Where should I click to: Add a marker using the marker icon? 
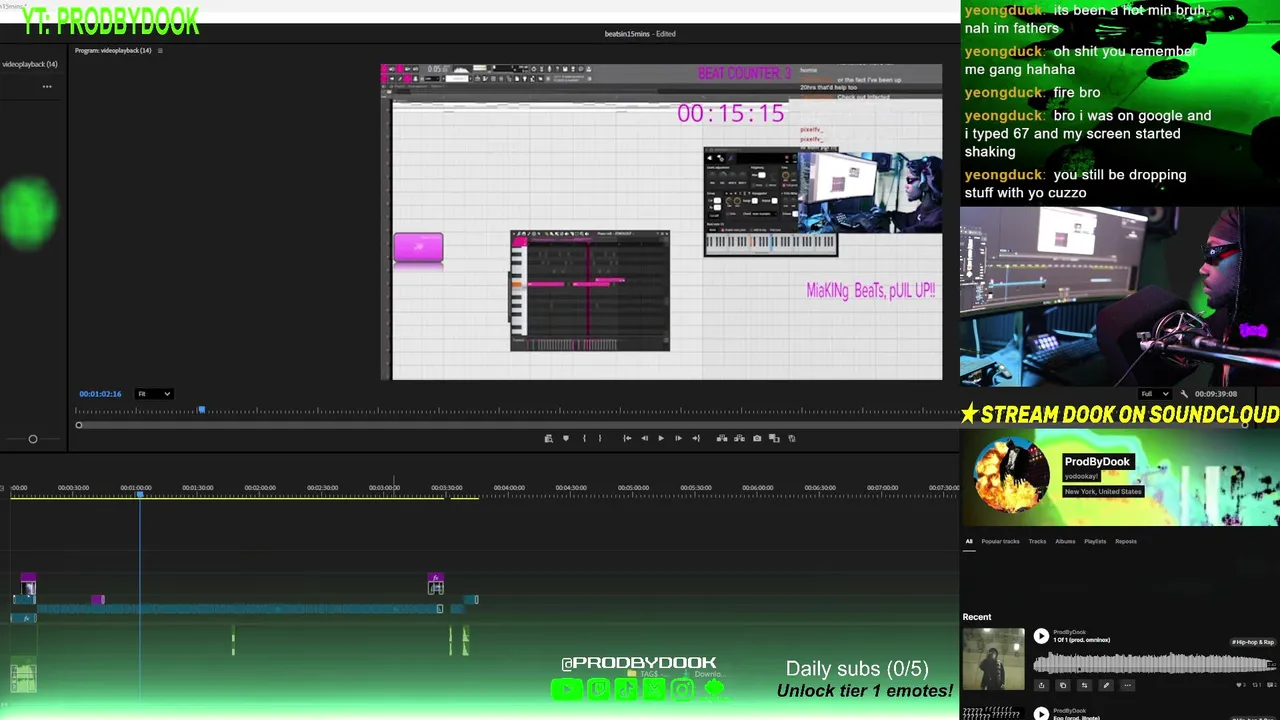(x=566, y=438)
